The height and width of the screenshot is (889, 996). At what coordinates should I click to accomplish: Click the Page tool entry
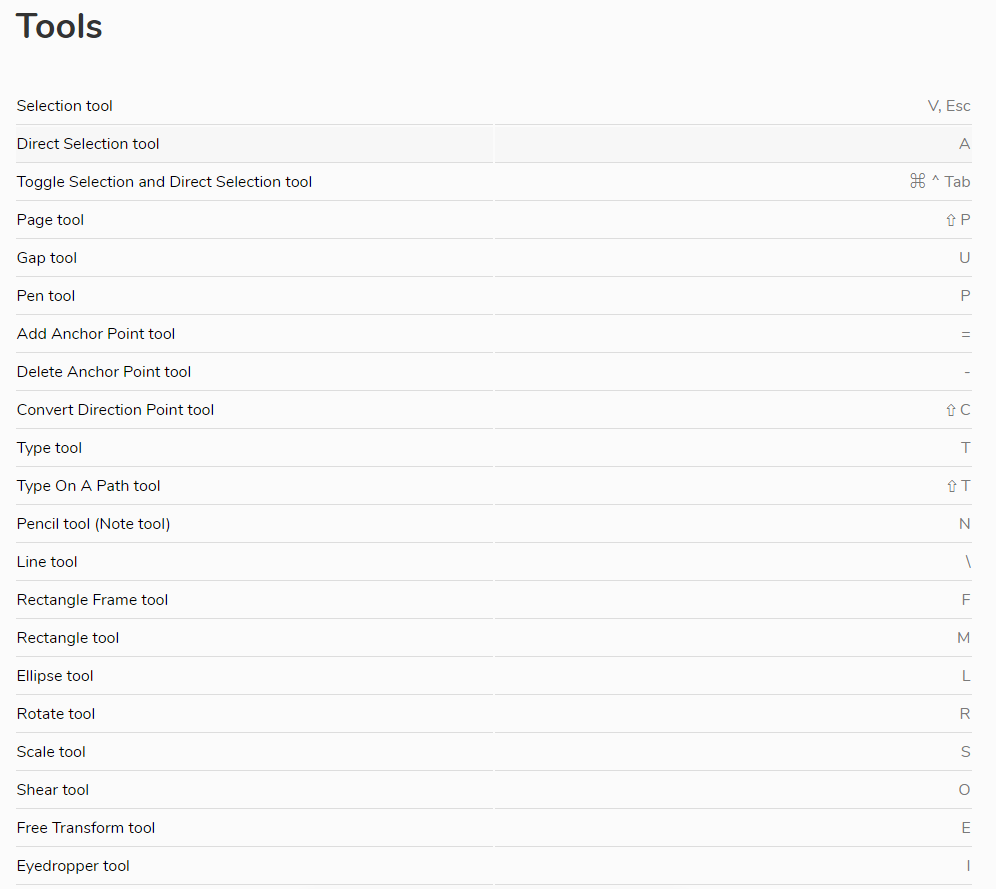point(50,220)
